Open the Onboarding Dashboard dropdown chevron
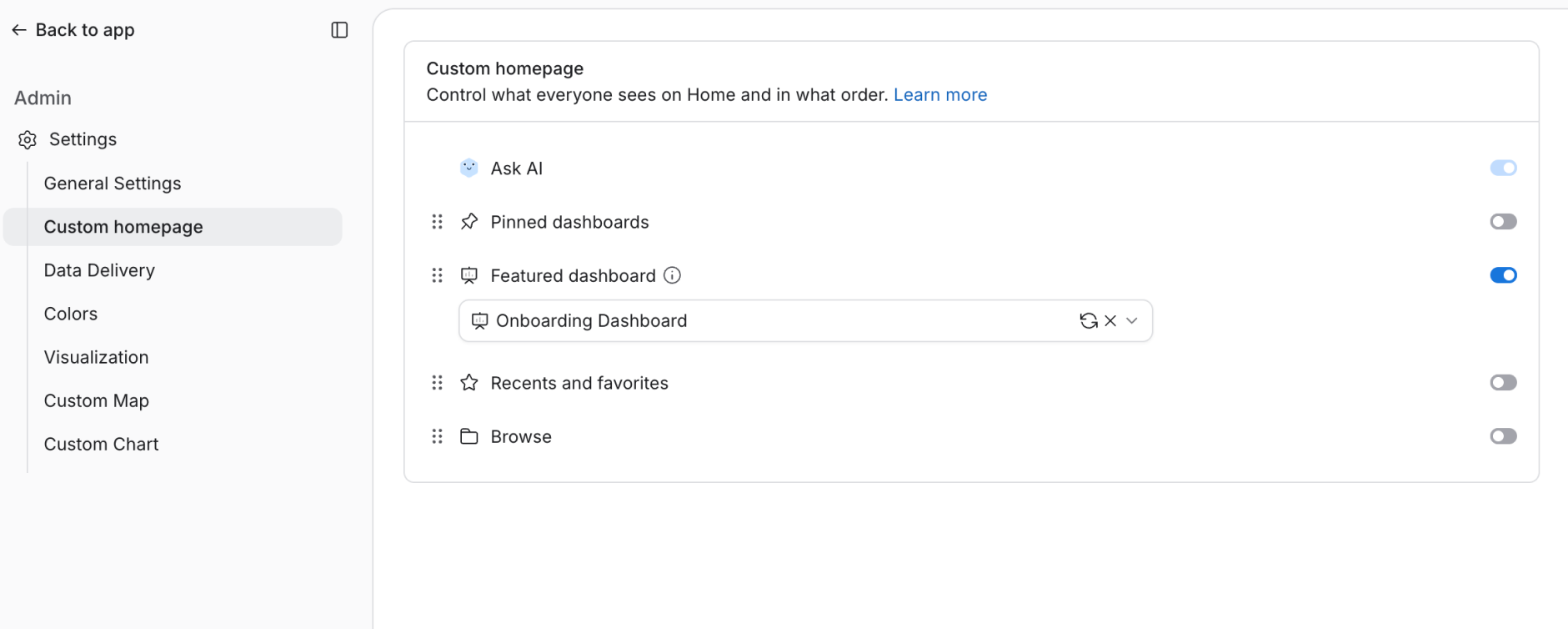Image resolution: width=1568 pixels, height=629 pixels. (1132, 320)
